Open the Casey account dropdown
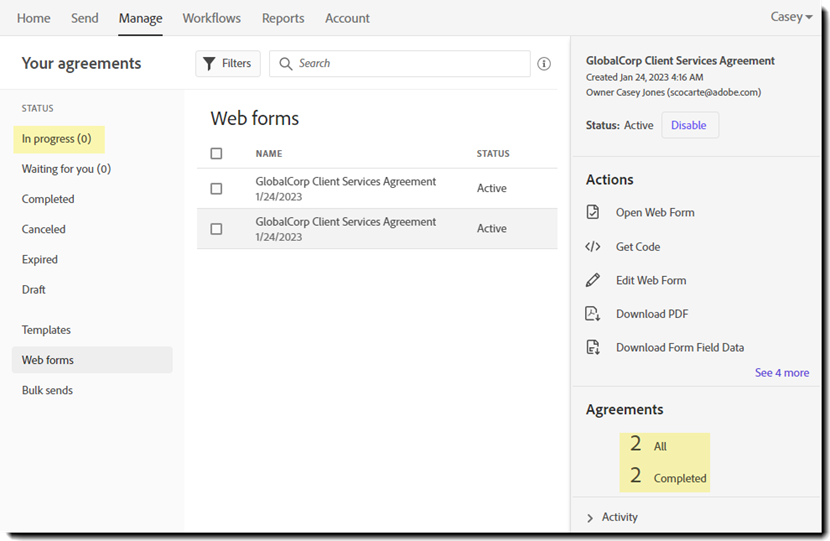Screen dimensions: 830x541 tap(791, 18)
